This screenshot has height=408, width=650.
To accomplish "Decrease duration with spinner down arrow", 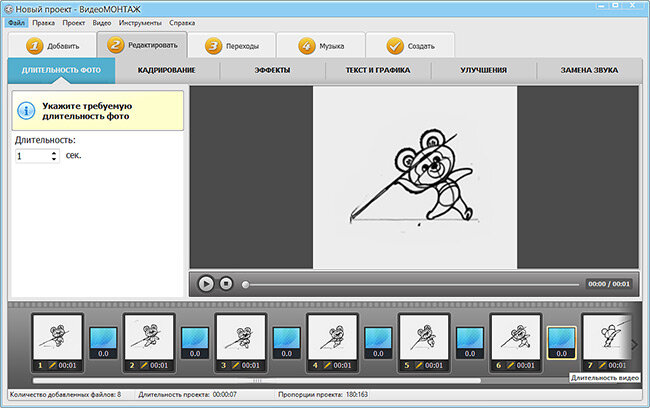I will [x=54, y=159].
